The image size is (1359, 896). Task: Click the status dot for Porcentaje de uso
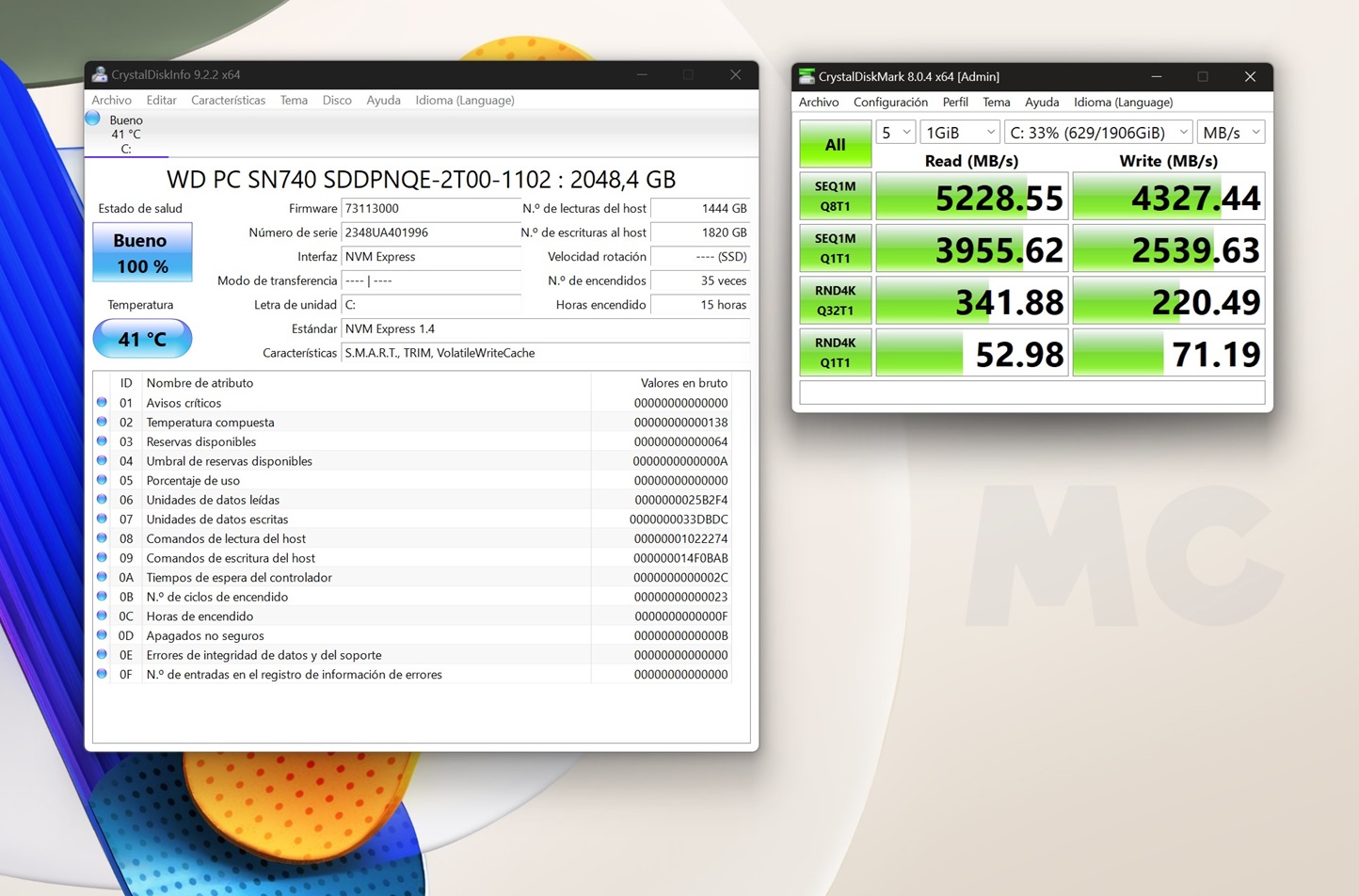coord(102,480)
